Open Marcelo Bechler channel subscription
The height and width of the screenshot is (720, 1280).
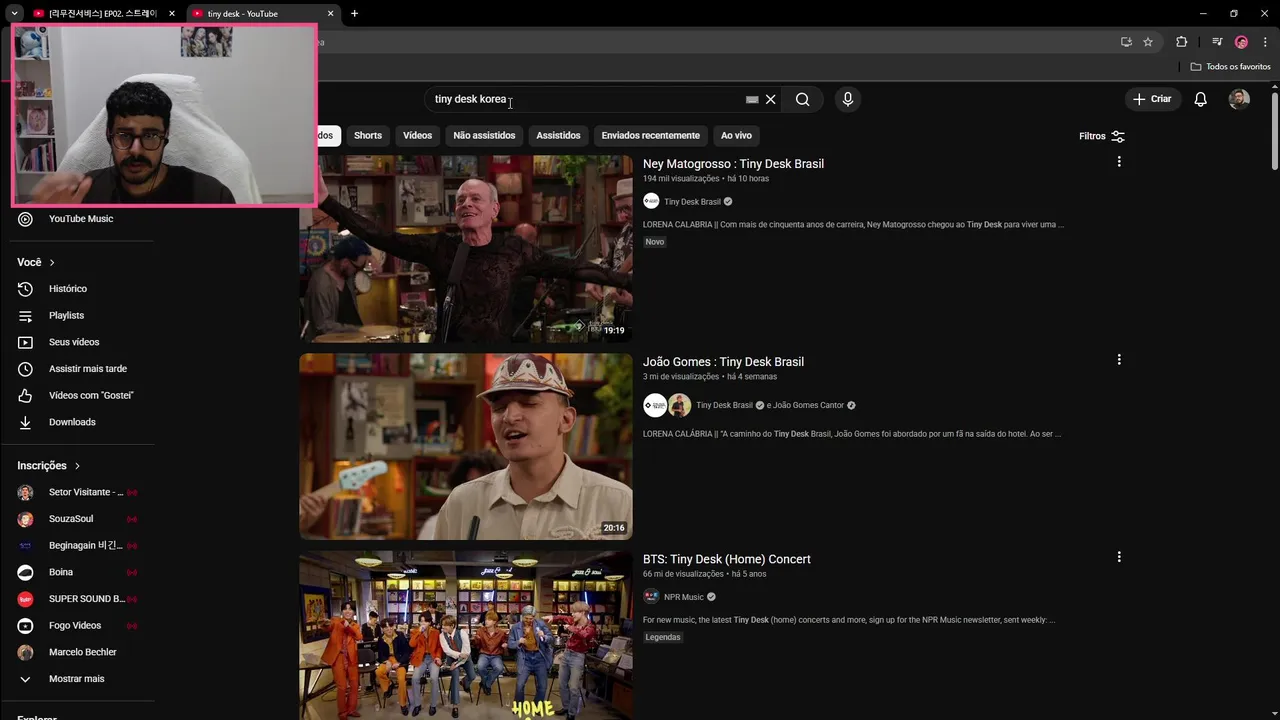point(81,652)
